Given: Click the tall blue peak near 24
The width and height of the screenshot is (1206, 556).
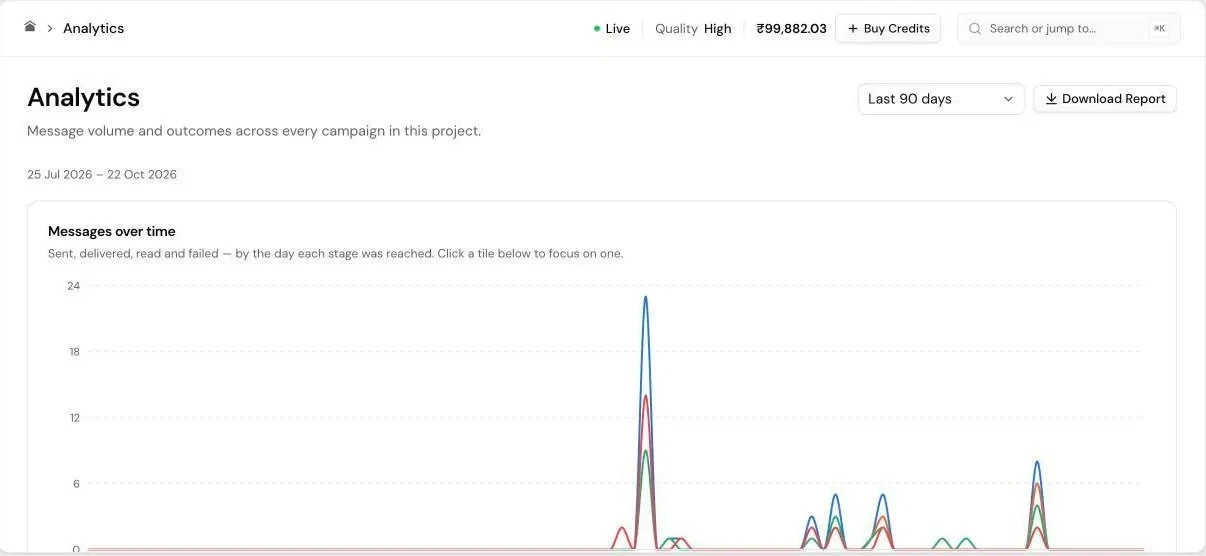Looking at the screenshot, I should 646,298.
